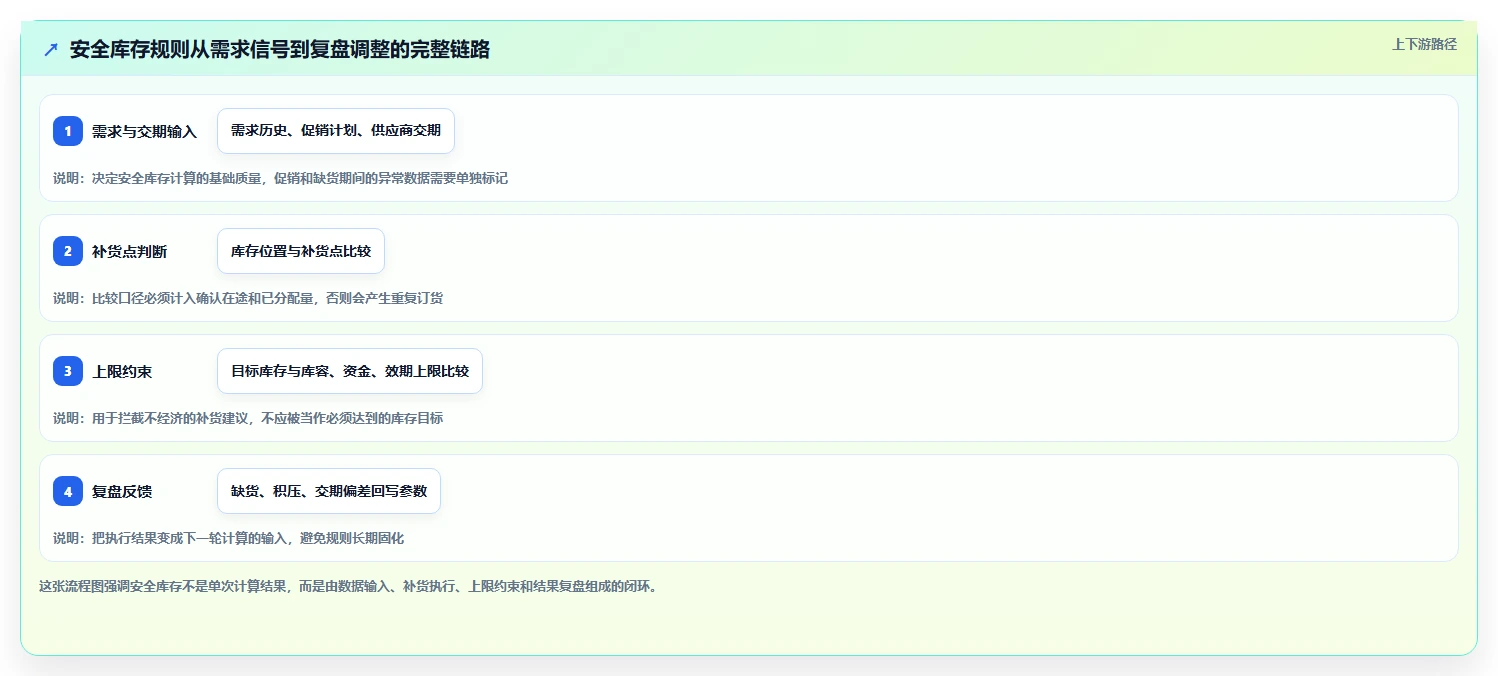Image resolution: width=1498 pixels, height=676 pixels.
Task: Click the note starting 说明：决定安全库存计算的基础质量
Action: tap(281, 178)
